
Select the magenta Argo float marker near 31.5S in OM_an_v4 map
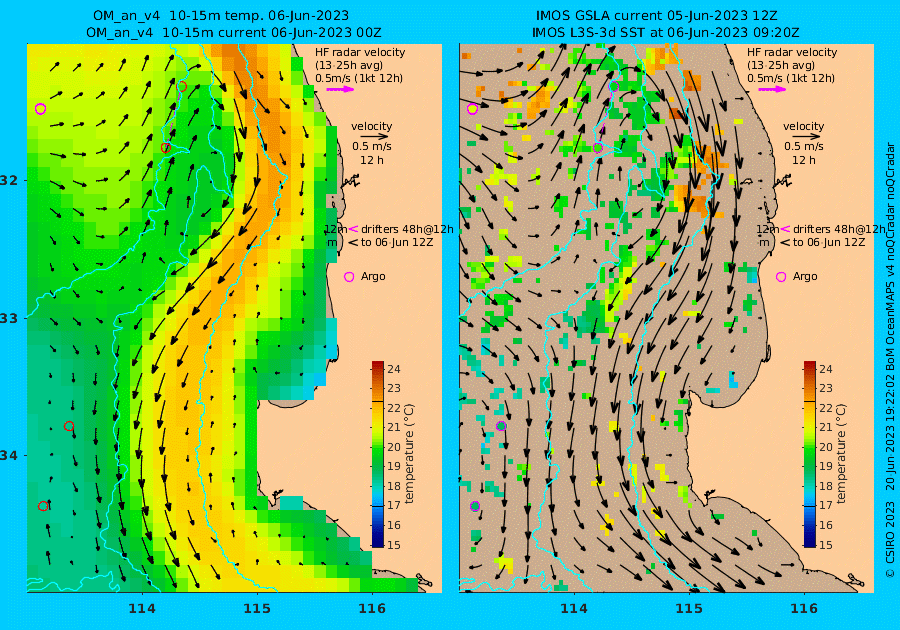tap(40, 108)
